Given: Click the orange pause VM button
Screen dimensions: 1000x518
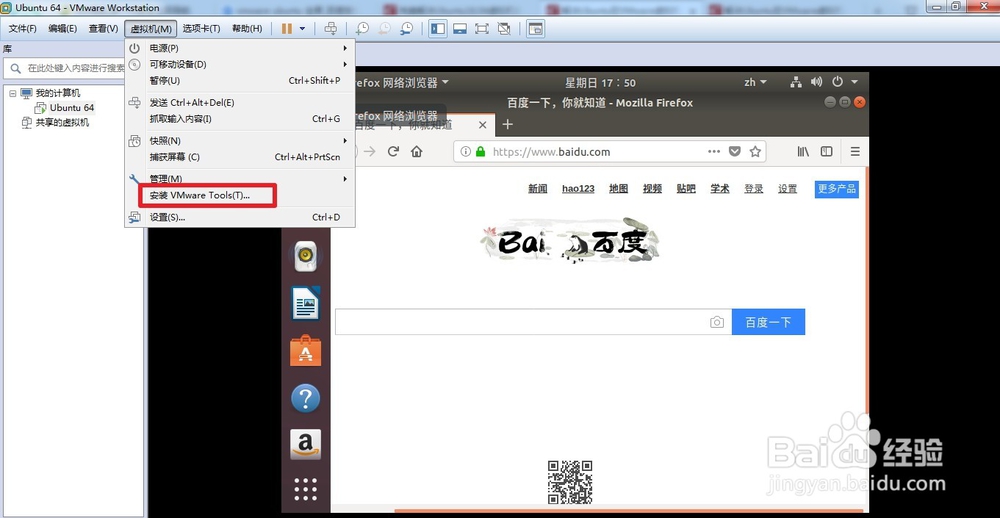Looking at the screenshot, I should pyautogui.click(x=287, y=29).
